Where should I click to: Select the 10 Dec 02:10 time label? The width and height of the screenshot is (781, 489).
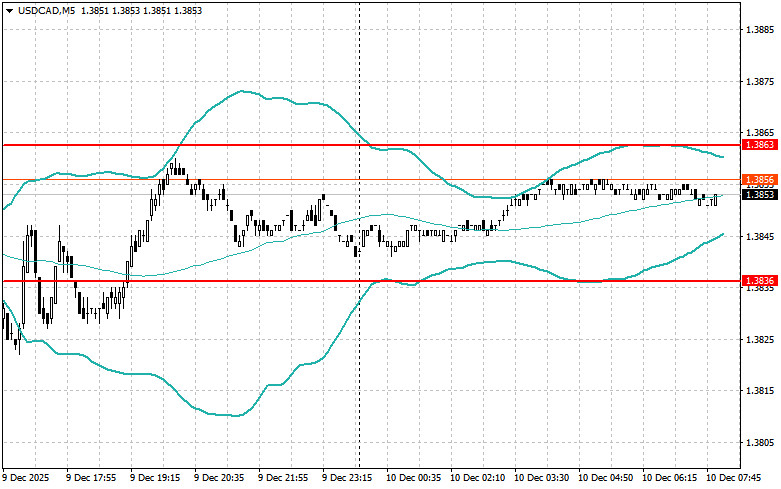tap(477, 478)
